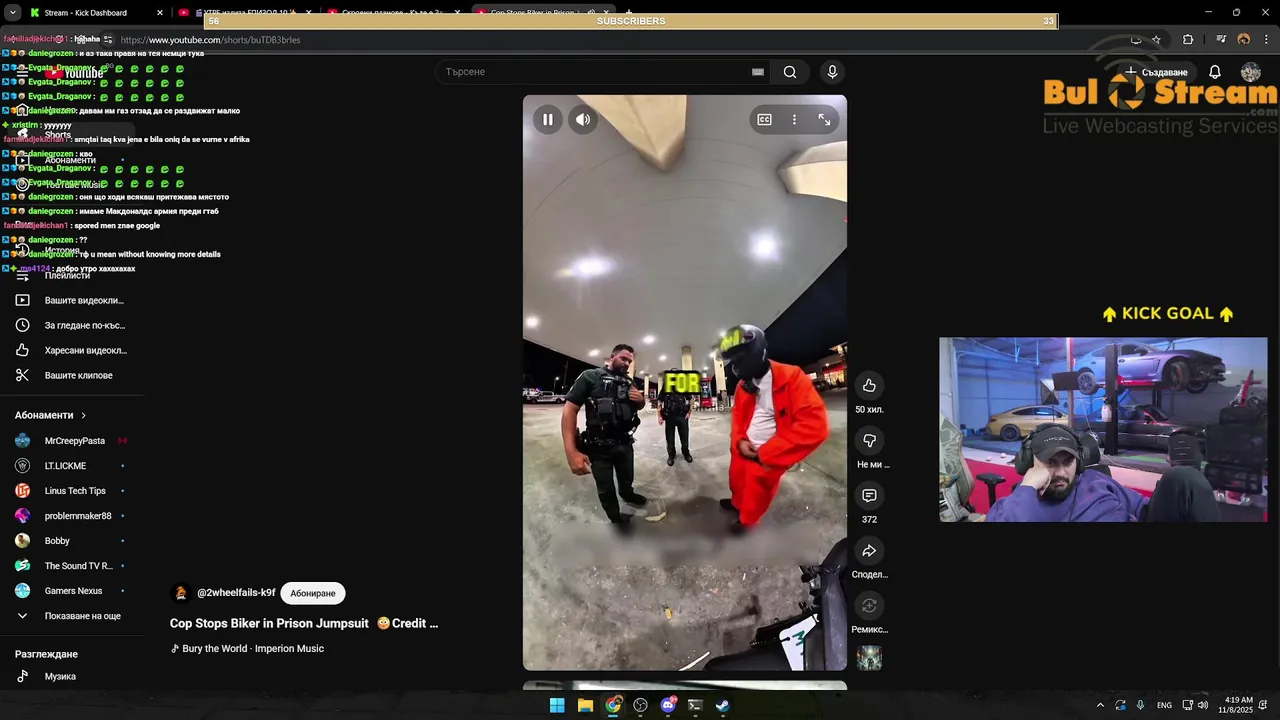Open the @2wheelfails-k9f channel link
The width and height of the screenshot is (1280, 720).
pos(236,593)
